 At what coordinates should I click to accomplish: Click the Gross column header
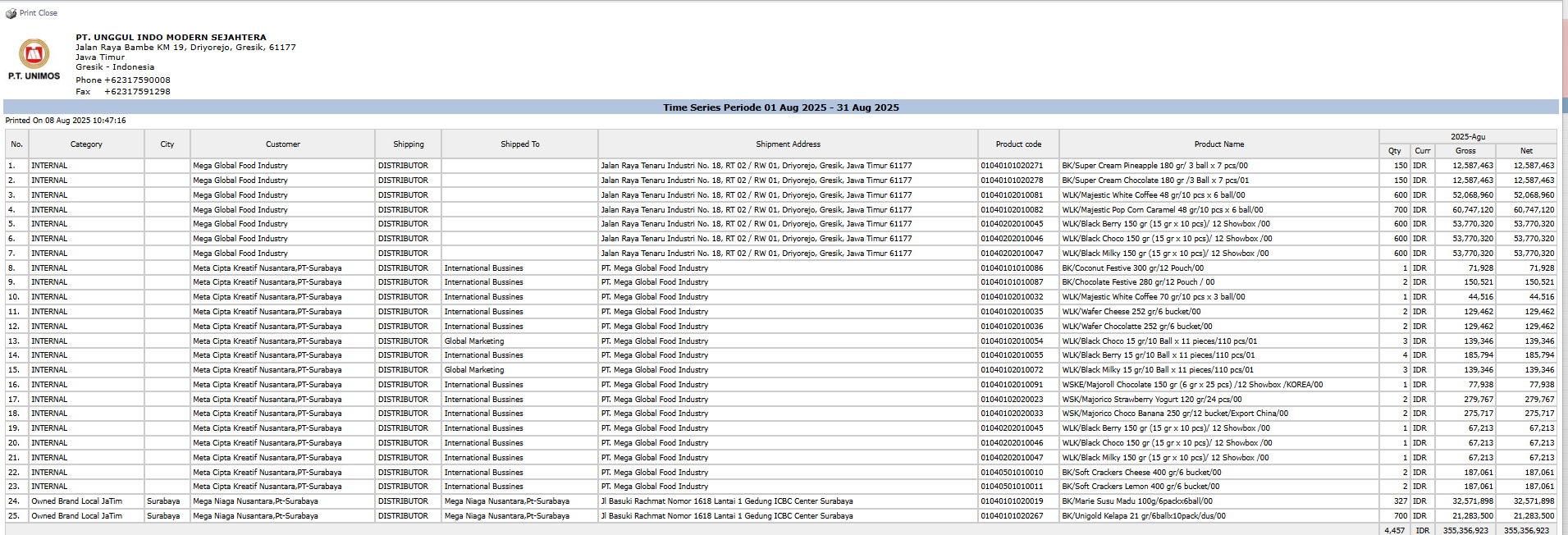pyautogui.click(x=1465, y=151)
